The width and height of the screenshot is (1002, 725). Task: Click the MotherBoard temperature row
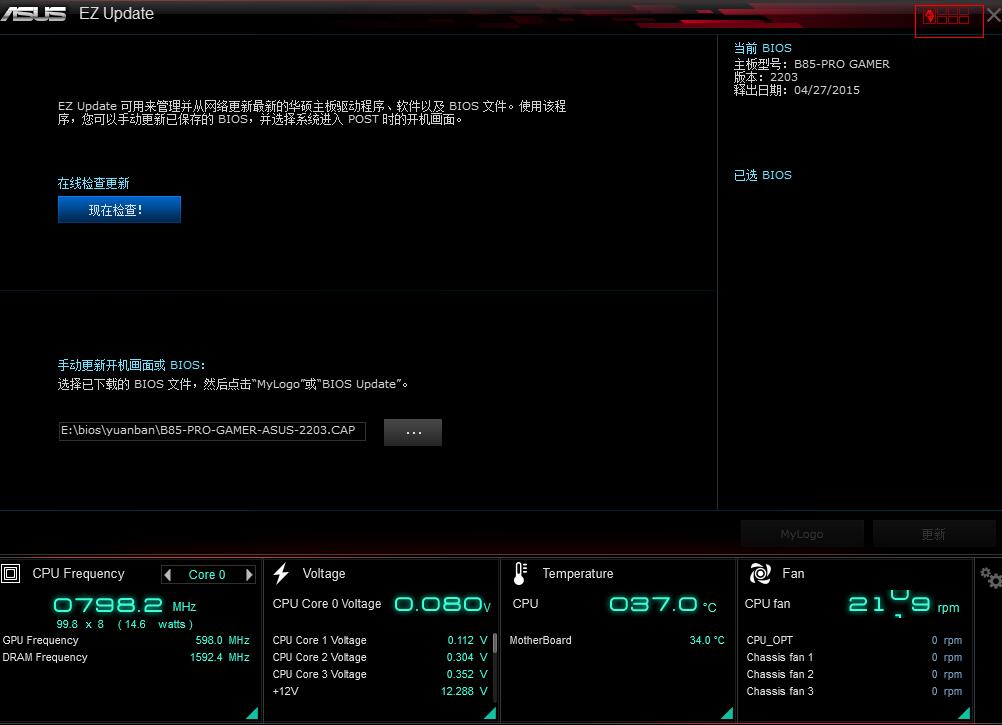(617, 640)
